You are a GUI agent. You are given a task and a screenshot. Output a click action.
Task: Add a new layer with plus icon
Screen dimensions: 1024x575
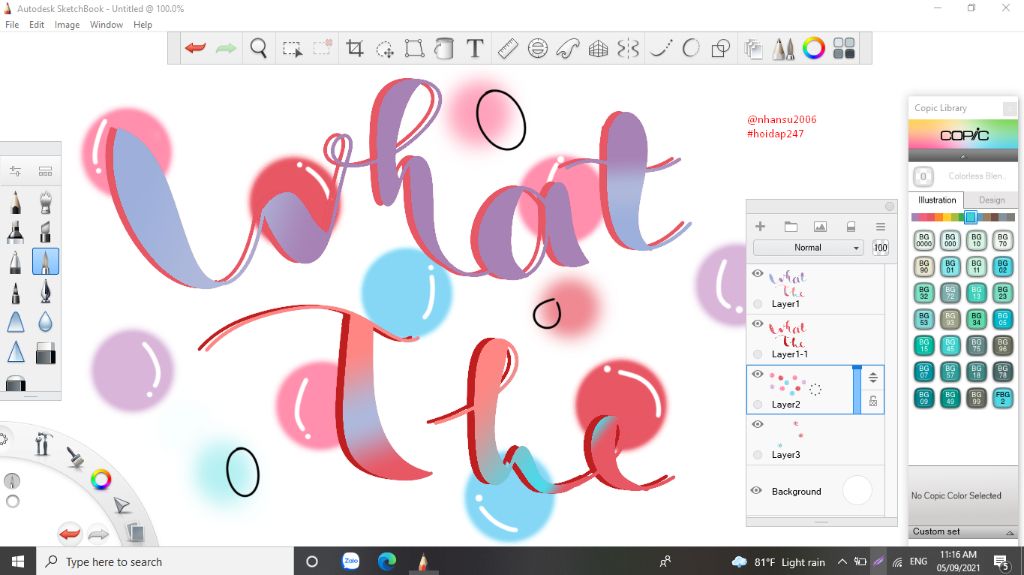pyautogui.click(x=760, y=226)
